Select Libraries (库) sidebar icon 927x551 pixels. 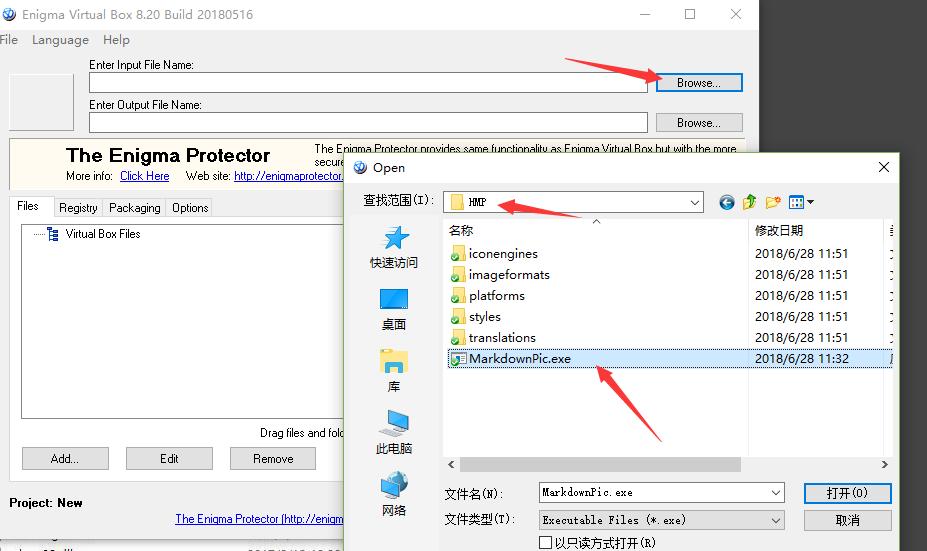[394, 361]
